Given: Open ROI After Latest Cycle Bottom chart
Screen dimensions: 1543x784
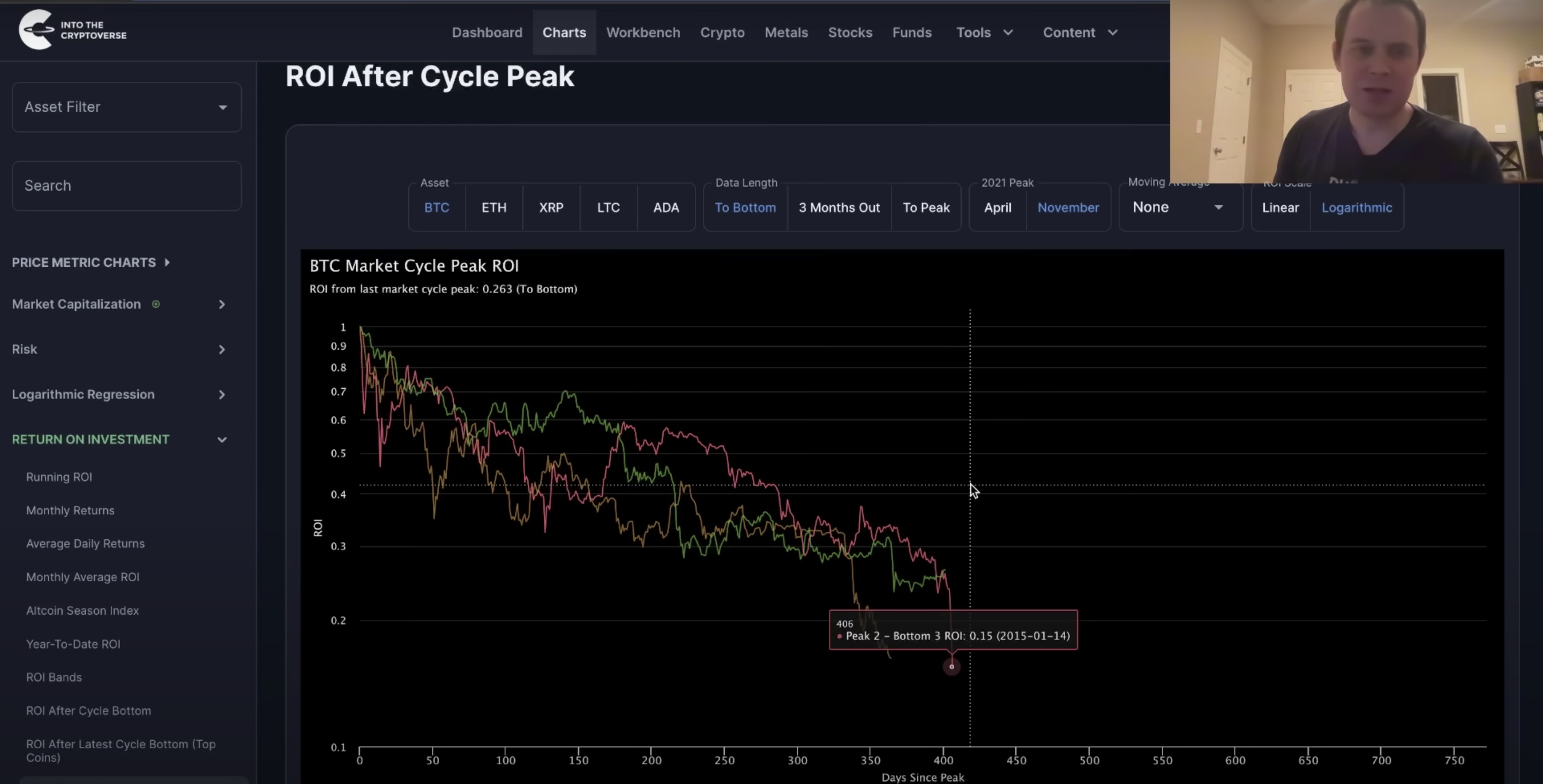Looking at the screenshot, I should point(121,750).
